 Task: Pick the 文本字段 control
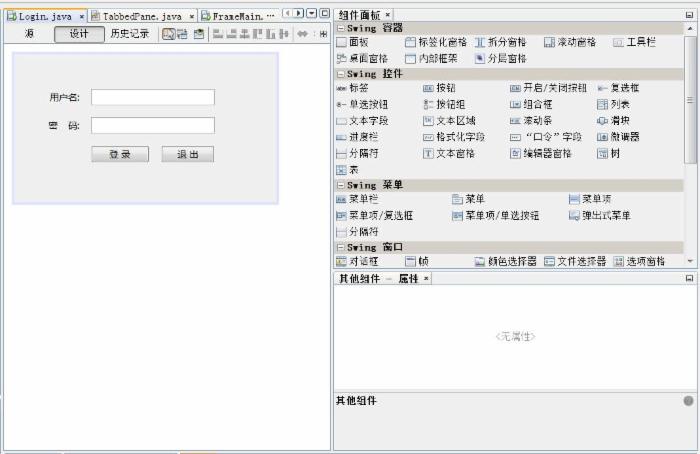pos(362,121)
